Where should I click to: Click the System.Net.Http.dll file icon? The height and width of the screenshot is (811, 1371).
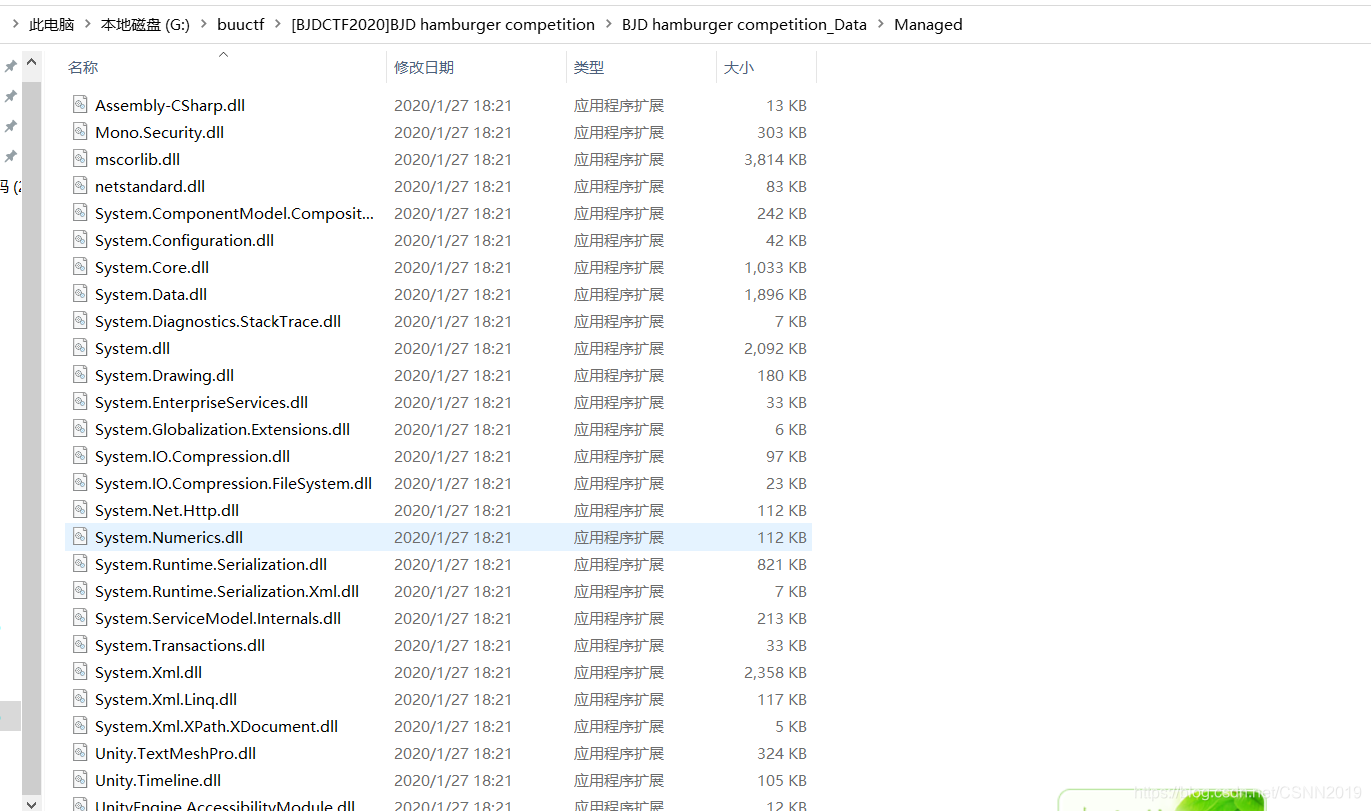point(81,510)
